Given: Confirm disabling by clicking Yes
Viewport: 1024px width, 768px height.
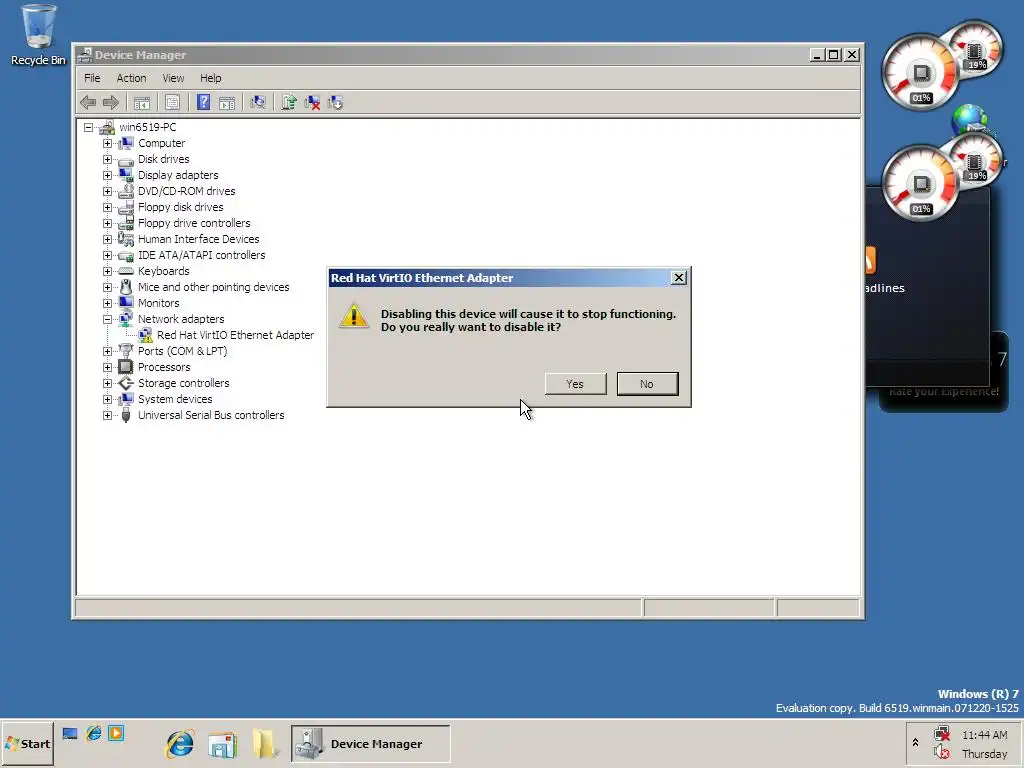Looking at the screenshot, I should pyautogui.click(x=575, y=384).
